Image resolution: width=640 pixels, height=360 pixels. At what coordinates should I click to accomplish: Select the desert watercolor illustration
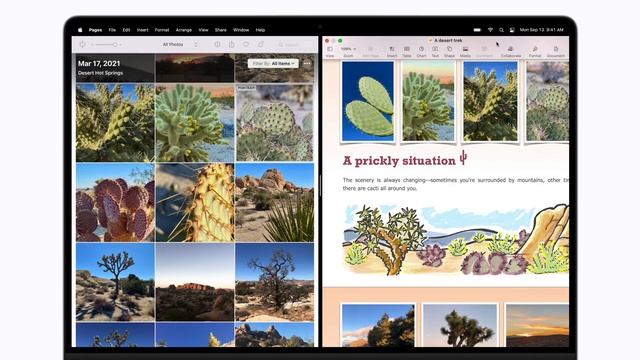[456, 239]
